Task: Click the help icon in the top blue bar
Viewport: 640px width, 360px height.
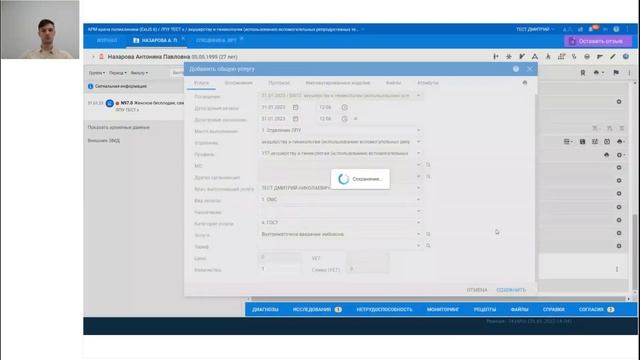Action: click(x=616, y=29)
